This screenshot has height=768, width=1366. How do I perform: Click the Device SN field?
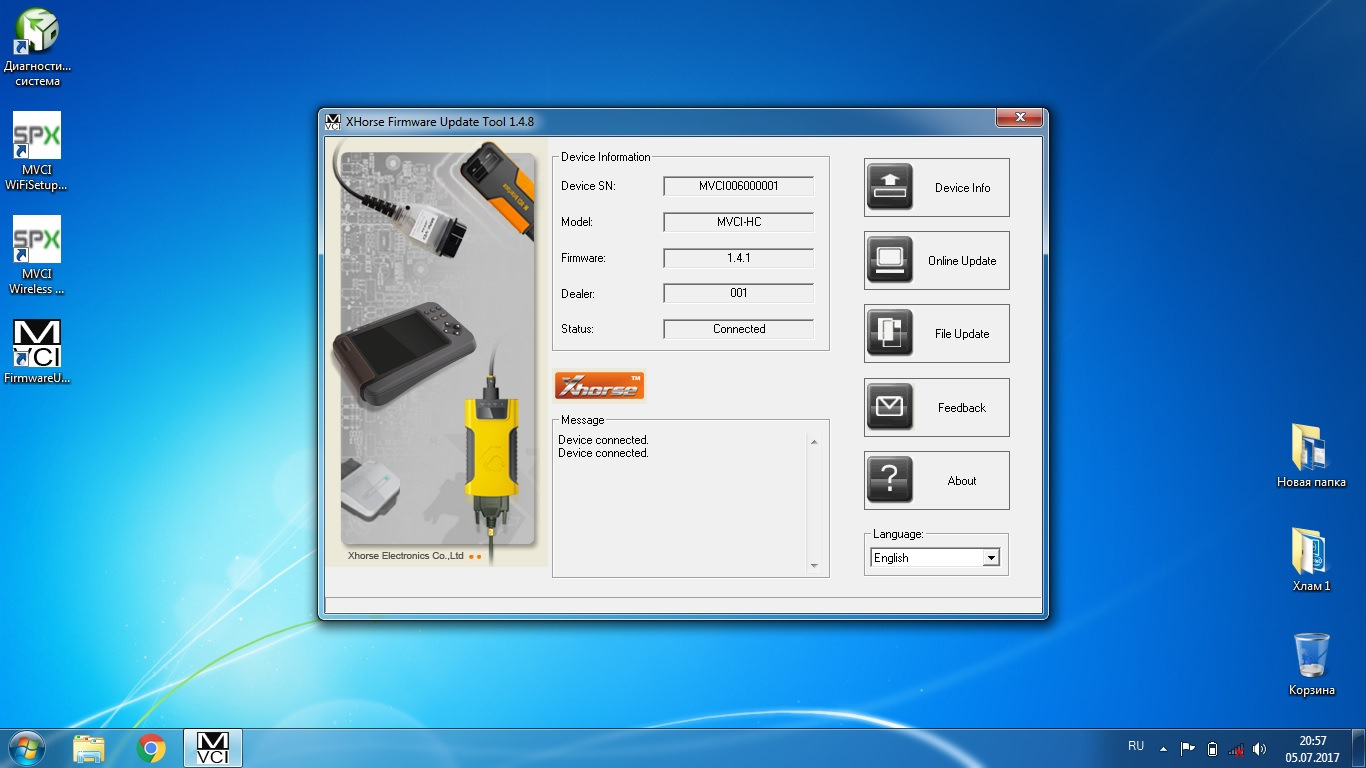(739, 186)
